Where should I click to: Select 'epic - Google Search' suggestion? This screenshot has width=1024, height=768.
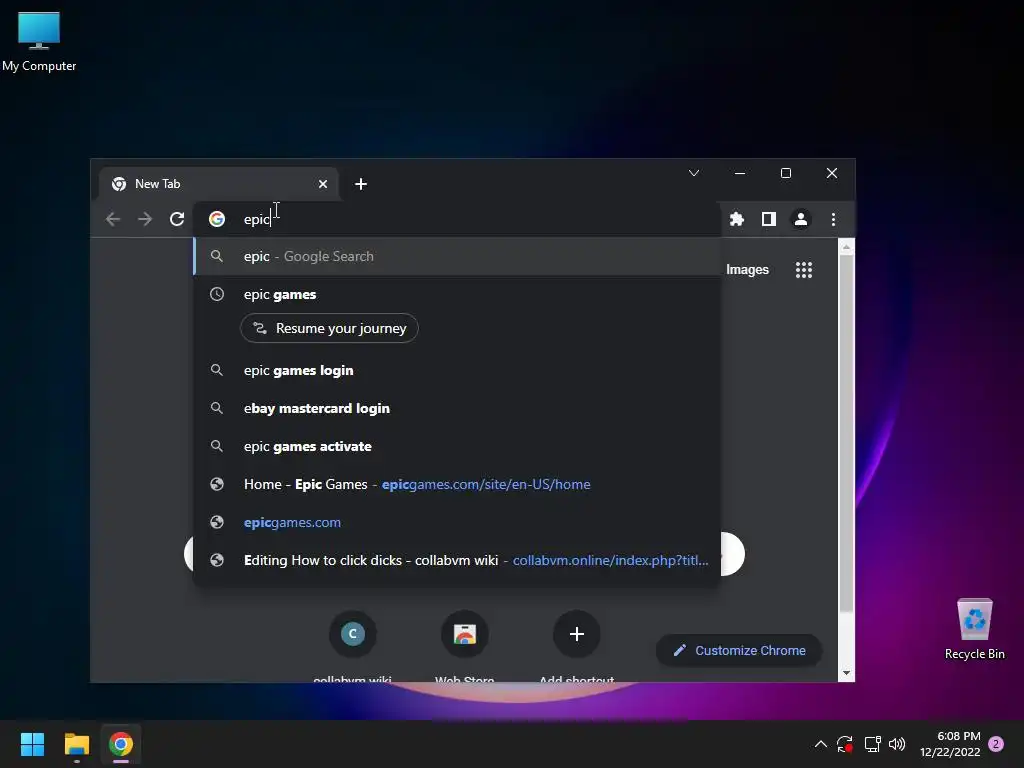tap(457, 256)
